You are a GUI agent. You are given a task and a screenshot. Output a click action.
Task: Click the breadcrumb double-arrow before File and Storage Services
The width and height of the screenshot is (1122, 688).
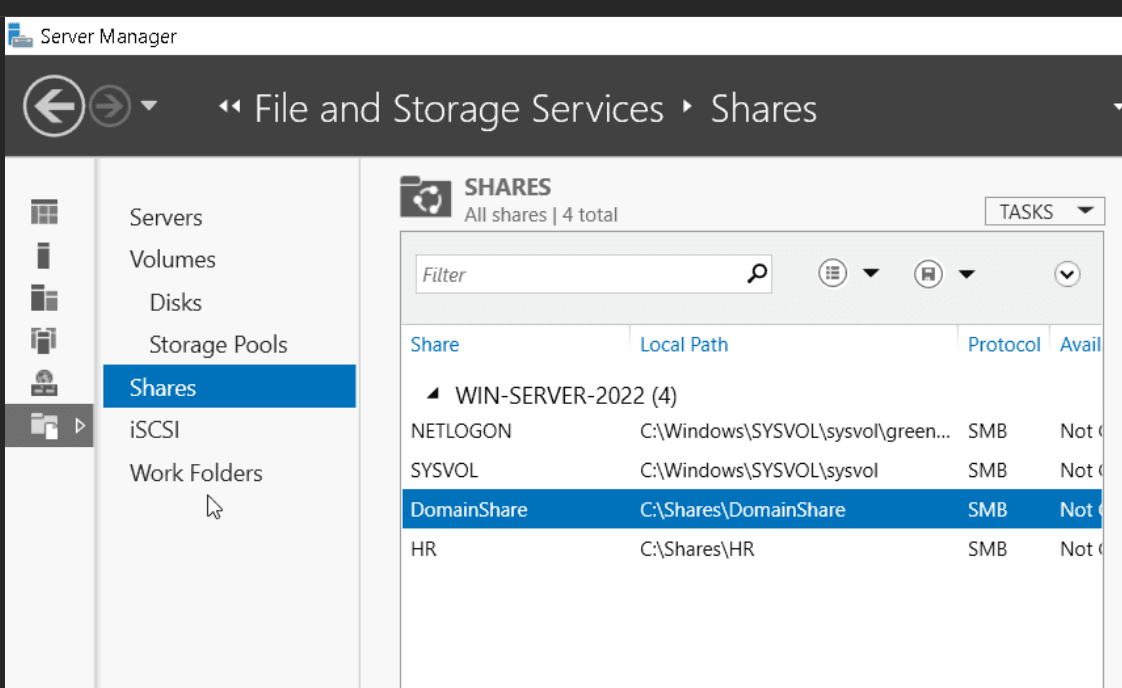coord(230,107)
